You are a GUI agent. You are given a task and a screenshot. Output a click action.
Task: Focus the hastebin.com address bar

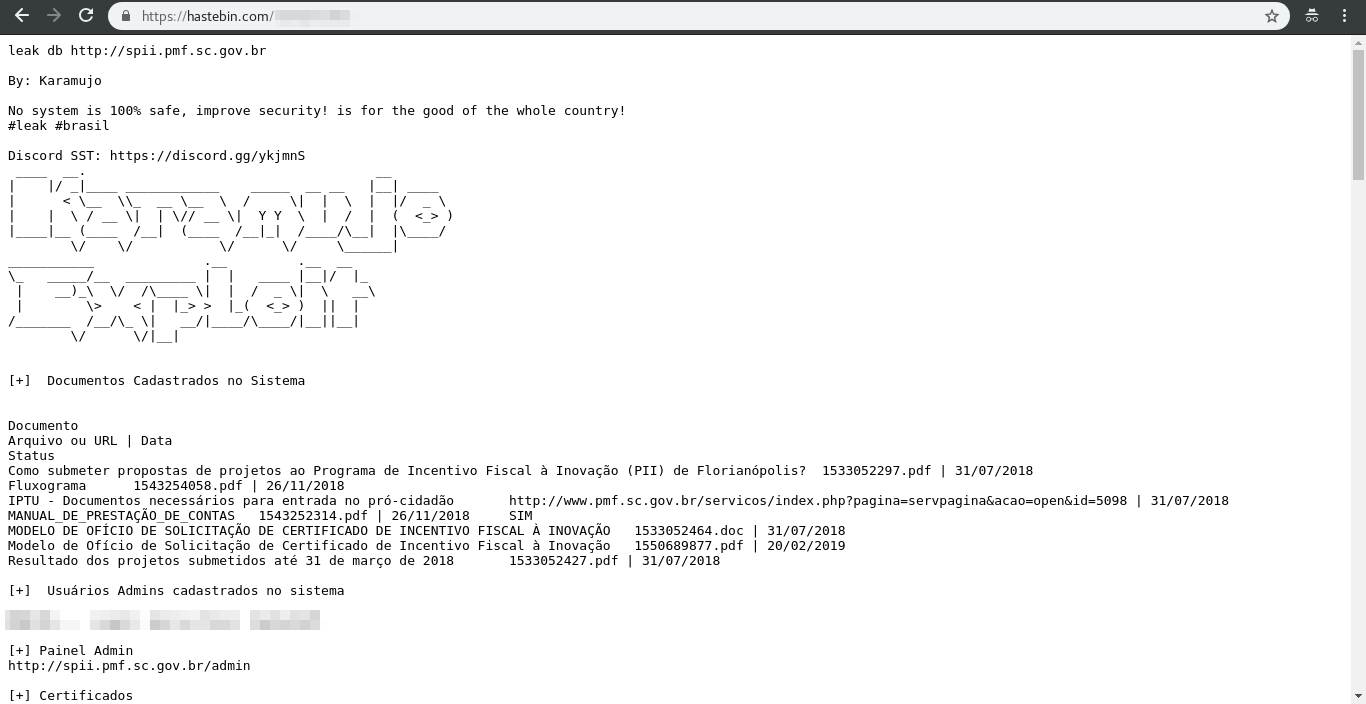coord(690,16)
